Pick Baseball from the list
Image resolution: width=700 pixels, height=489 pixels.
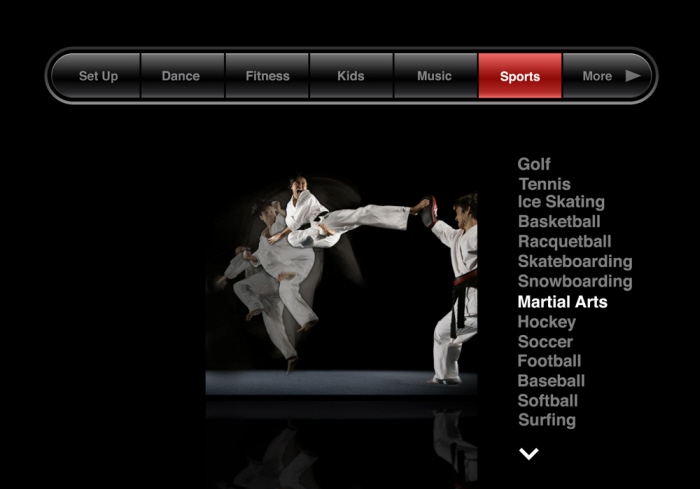(x=551, y=381)
